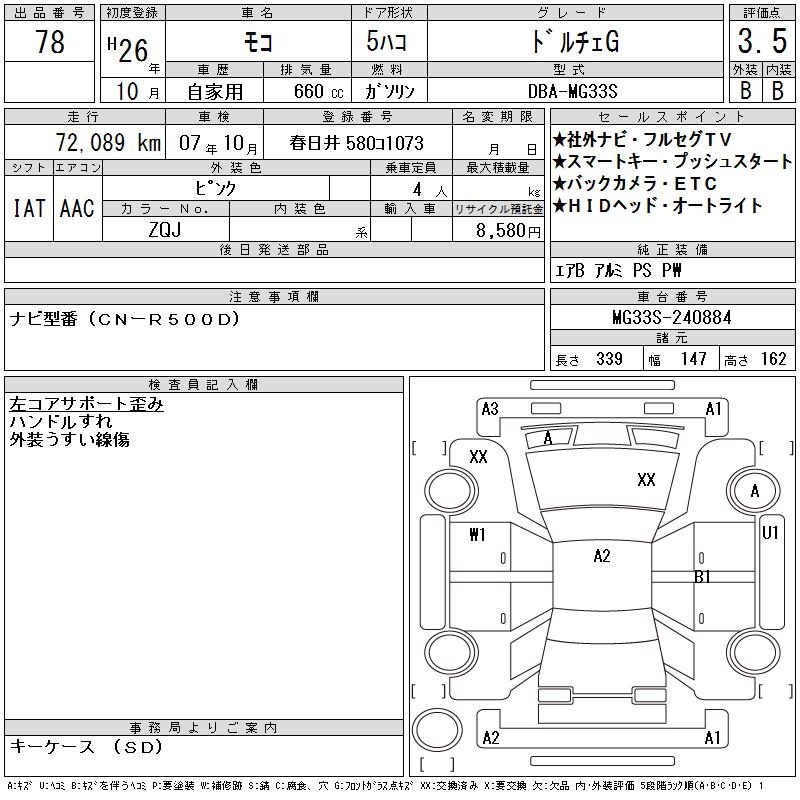Click the navi model note CN-R500D

tap(125, 319)
